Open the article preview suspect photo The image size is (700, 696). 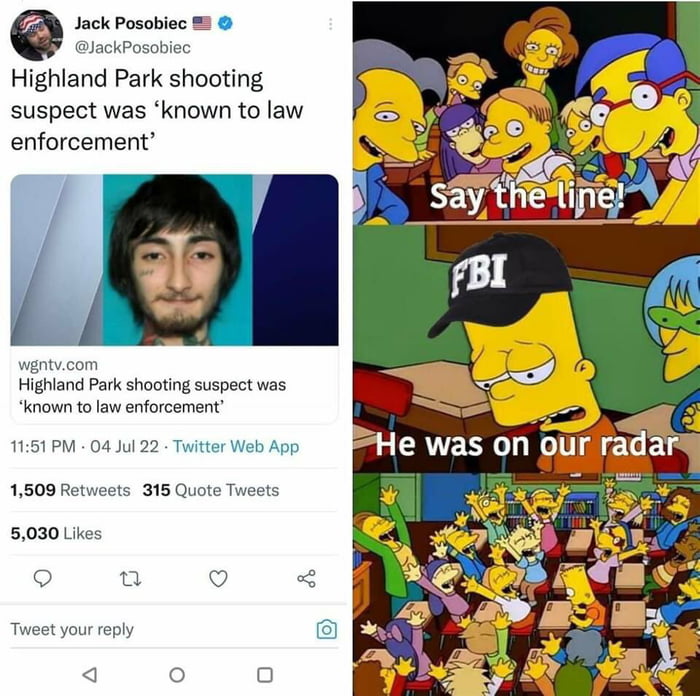[x=174, y=260]
